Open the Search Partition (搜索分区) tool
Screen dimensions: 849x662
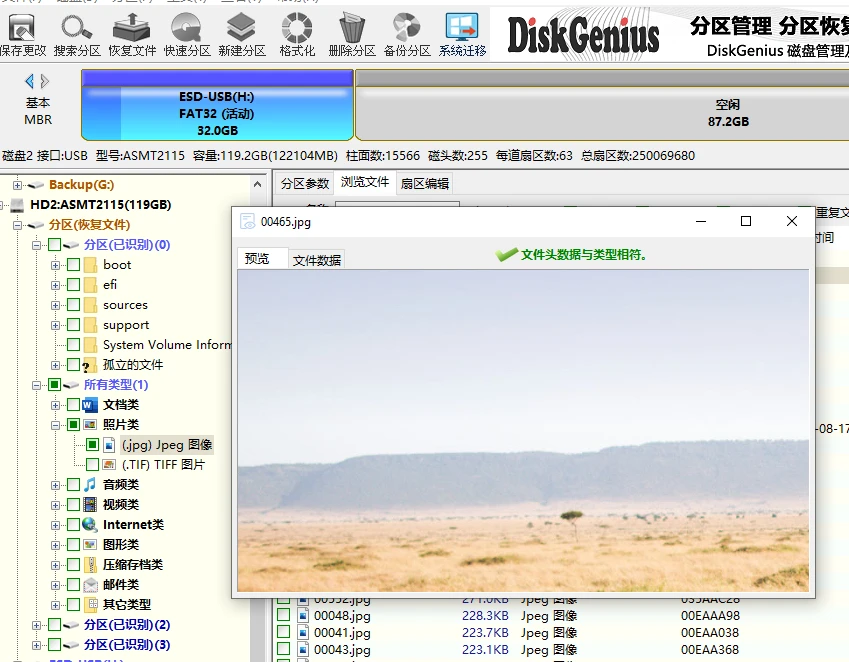click(x=77, y=35)
